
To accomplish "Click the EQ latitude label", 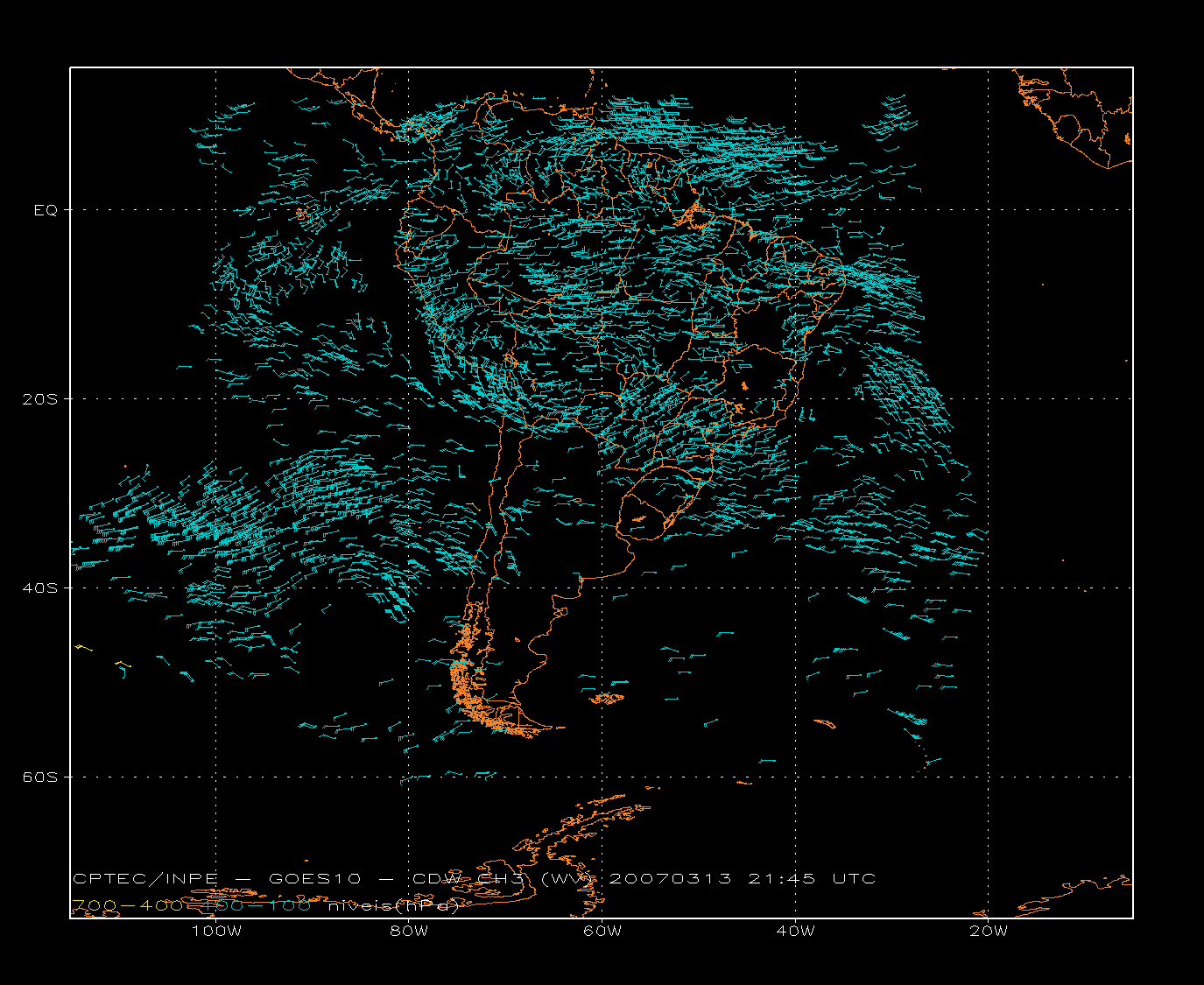I will pyautogui.click(x=46, y=210).
